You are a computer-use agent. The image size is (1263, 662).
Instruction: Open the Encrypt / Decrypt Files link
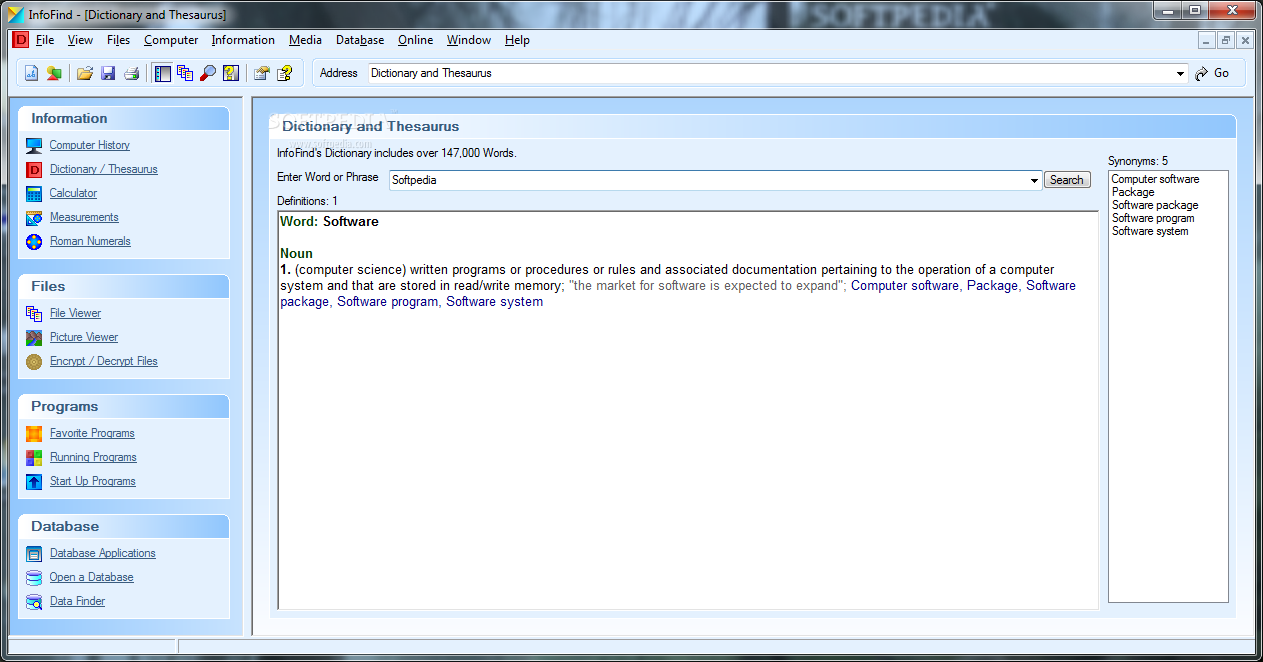pyautogui.click(x=104, y=361)
